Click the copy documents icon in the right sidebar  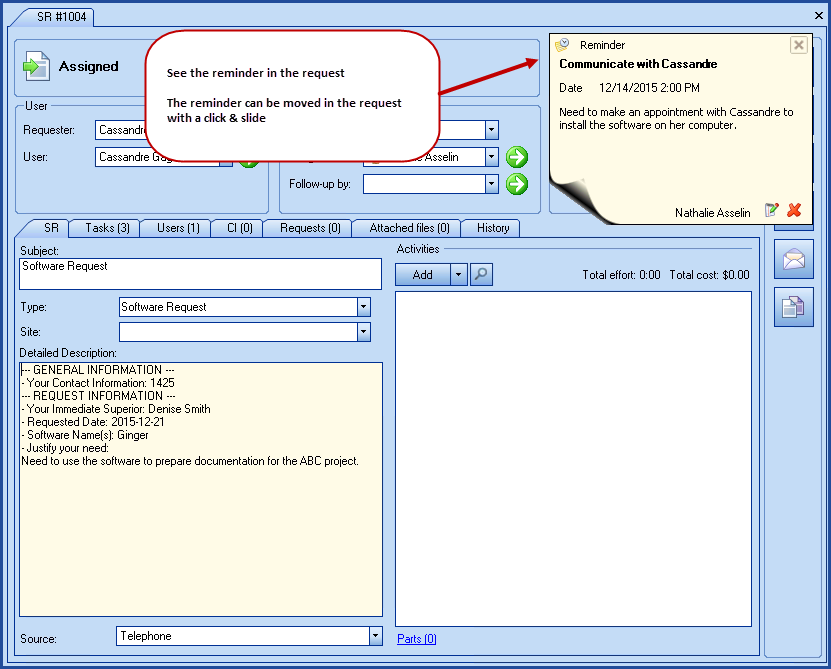click(x=793, y=307)
